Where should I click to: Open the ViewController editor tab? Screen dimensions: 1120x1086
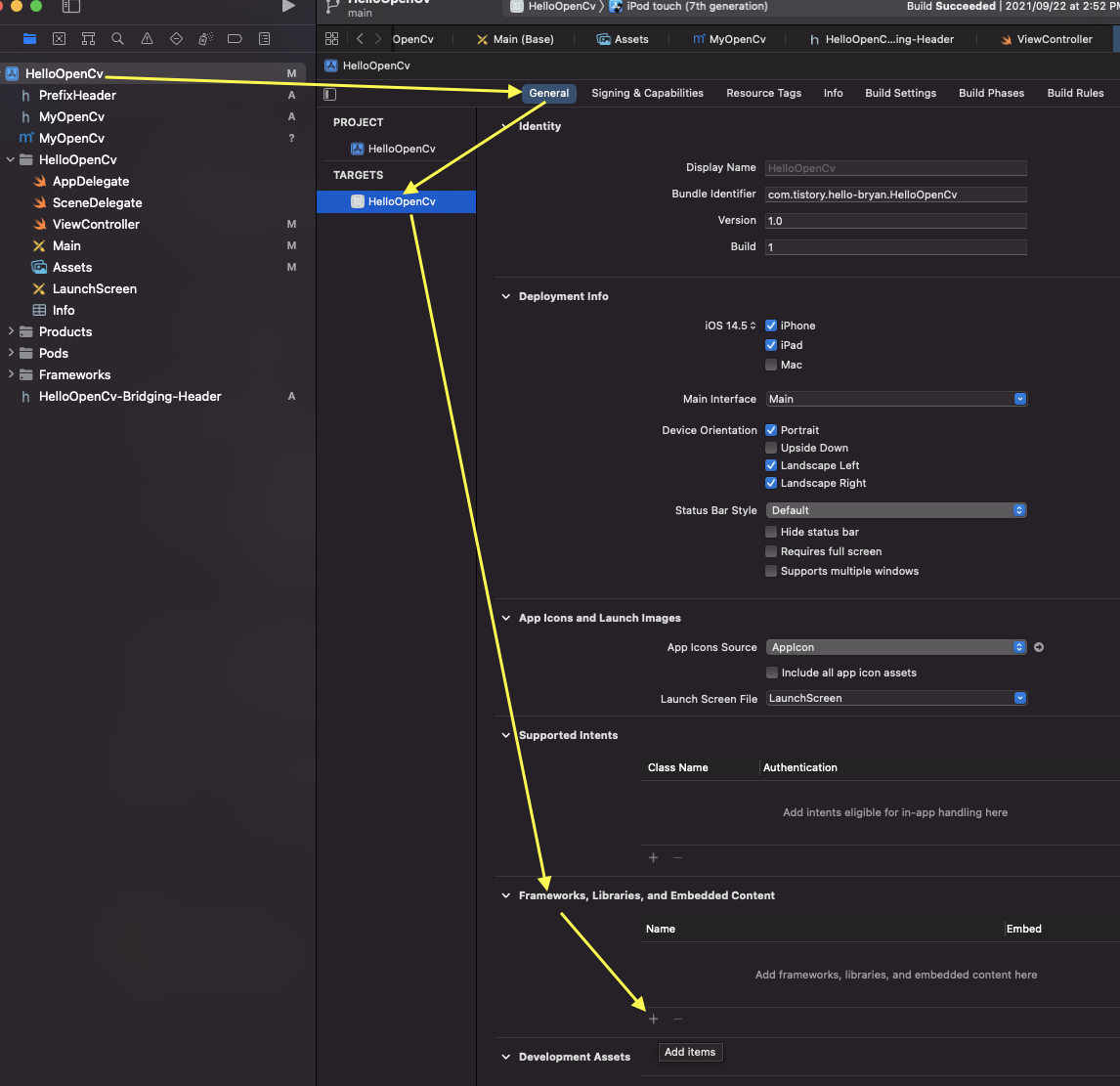tap(1047, 39)
